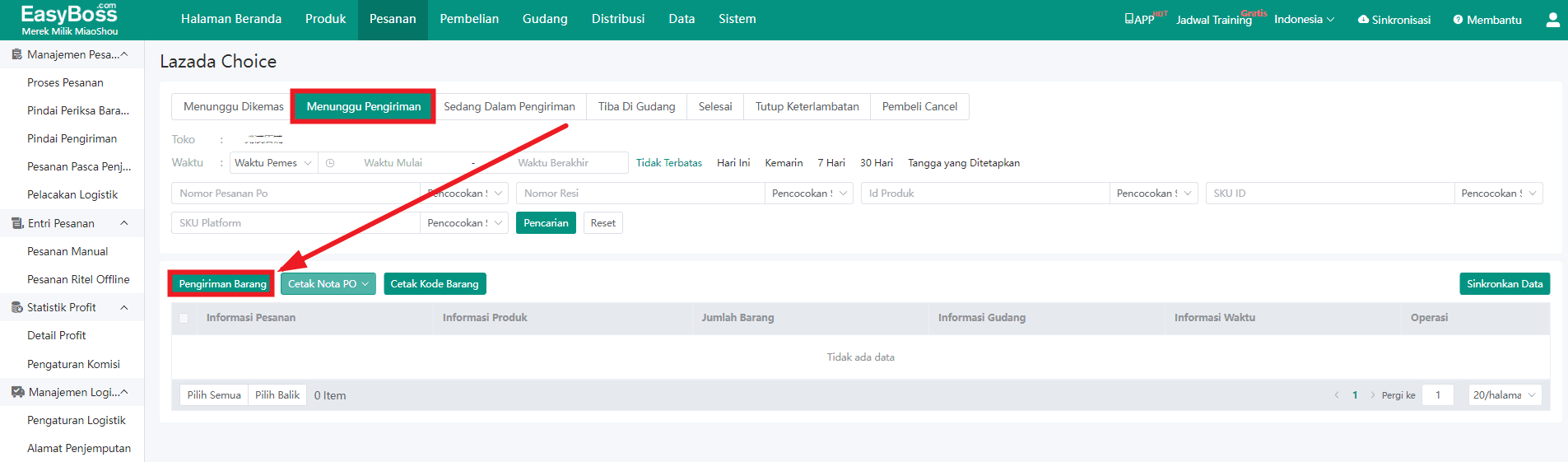Image resolution: width=1568 pixels, height=462 pixels.
Task: Click the Sinkronisasi cloud icon
Action: pyautogui.click(x=1363, y=19)
